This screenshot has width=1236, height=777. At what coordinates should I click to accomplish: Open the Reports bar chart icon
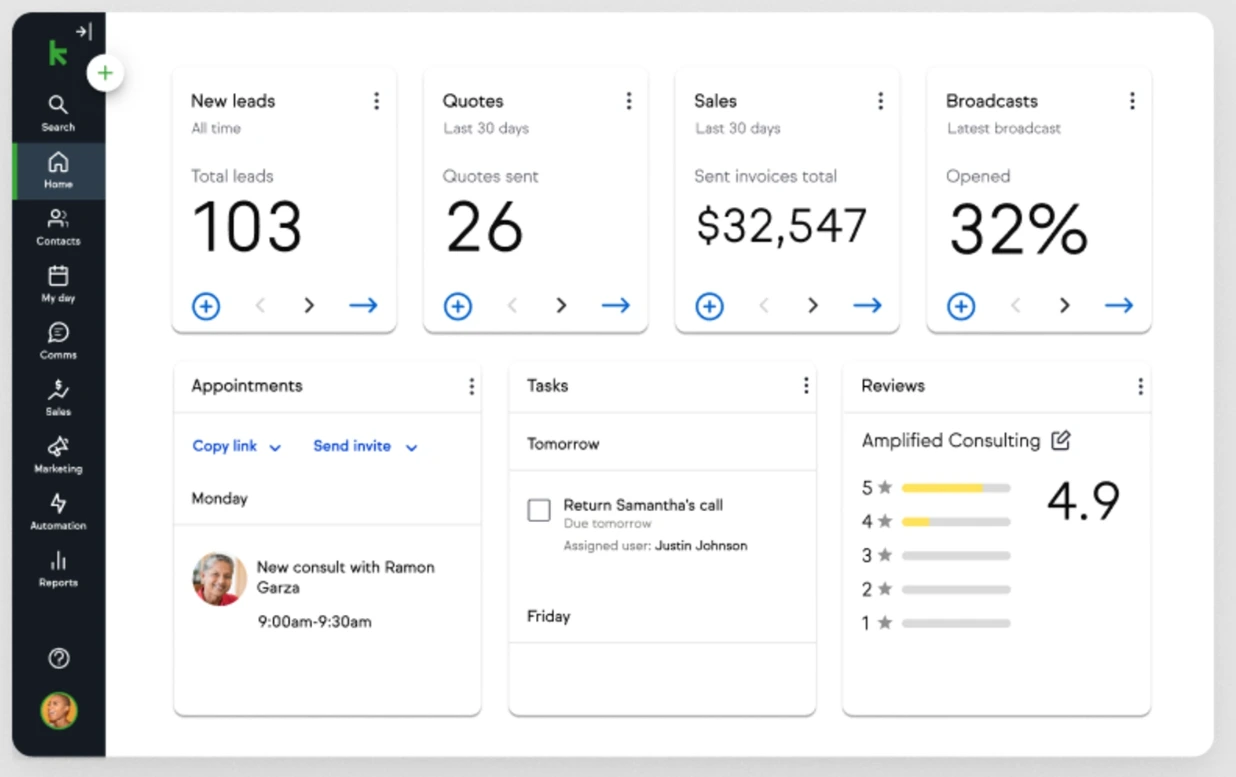point(58,568)
